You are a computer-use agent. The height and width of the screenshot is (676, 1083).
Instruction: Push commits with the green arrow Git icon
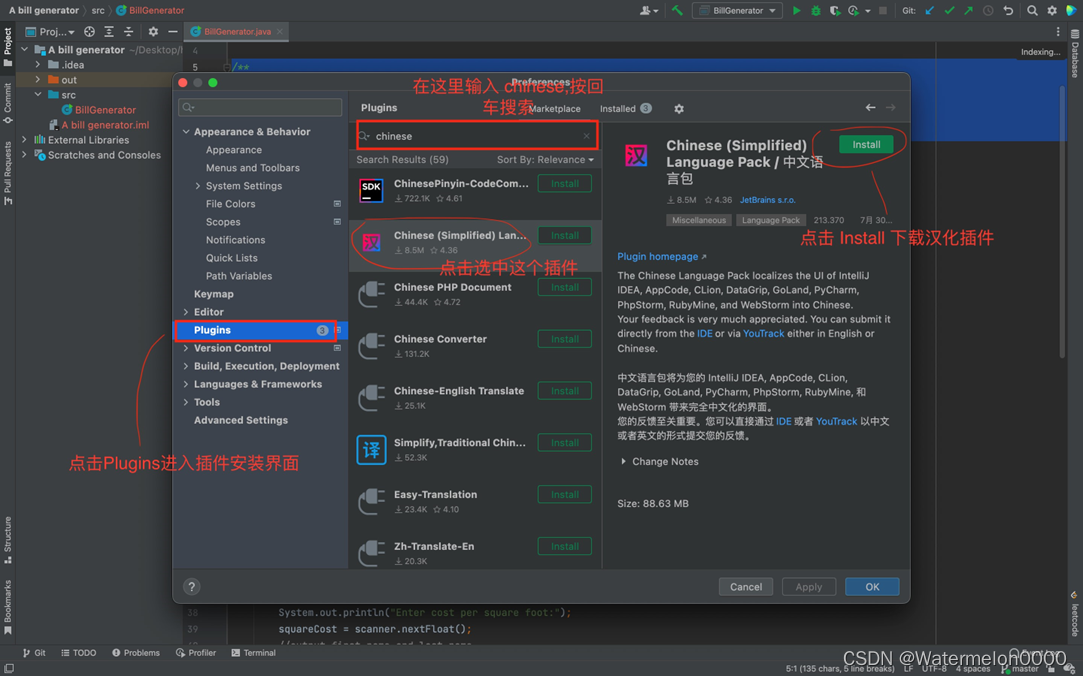pyautogui.click(x=969, y=10)
